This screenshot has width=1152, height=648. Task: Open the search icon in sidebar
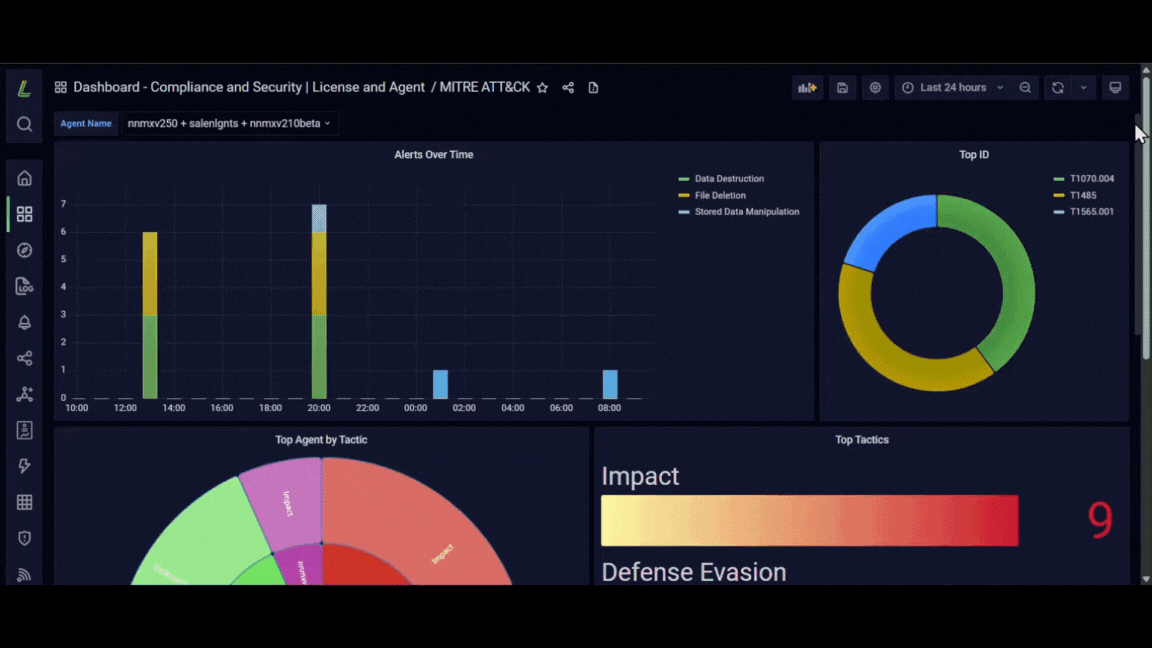(24, 124)
